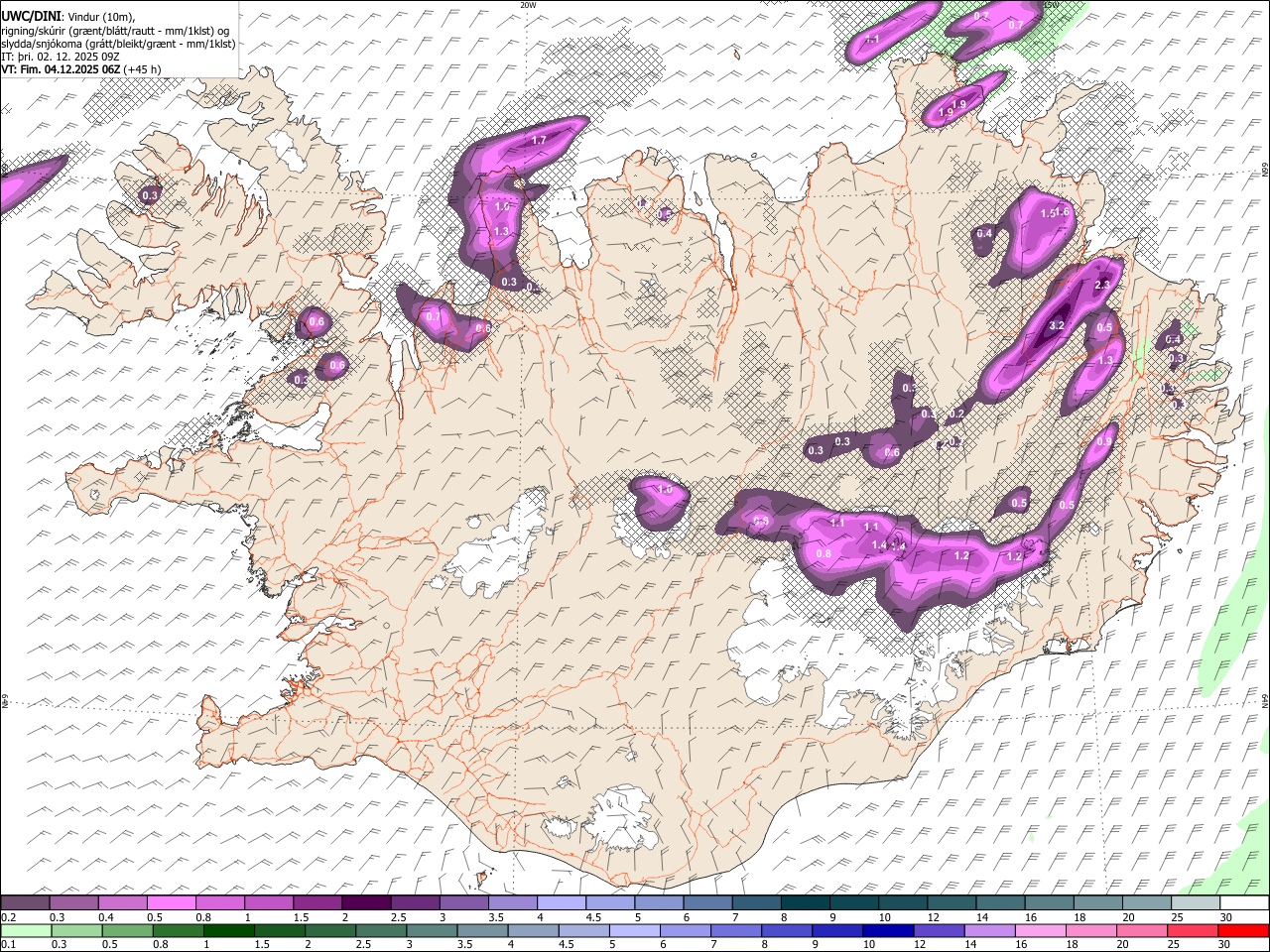Click the 1.7 precipitation value on the map
Viewport: 1270px width, 952px height.
pyautogui.click(x=539, y=141)
